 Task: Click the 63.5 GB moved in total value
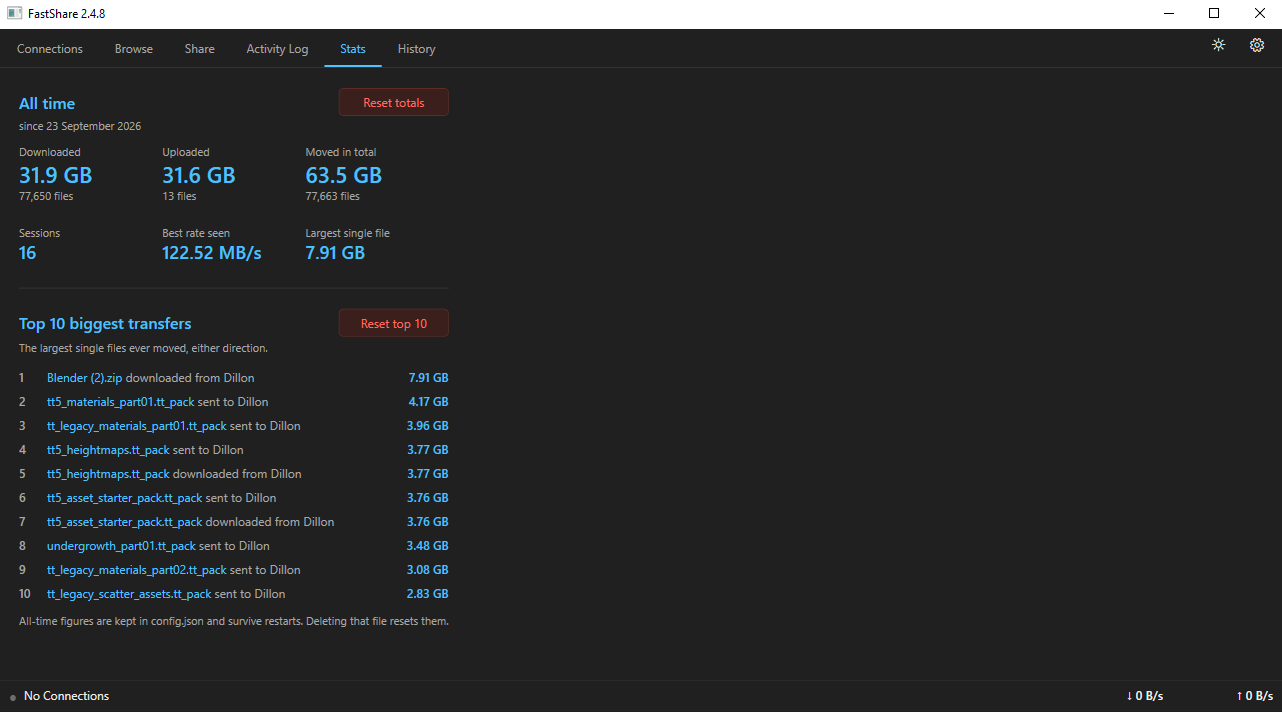tap(343, 175)
